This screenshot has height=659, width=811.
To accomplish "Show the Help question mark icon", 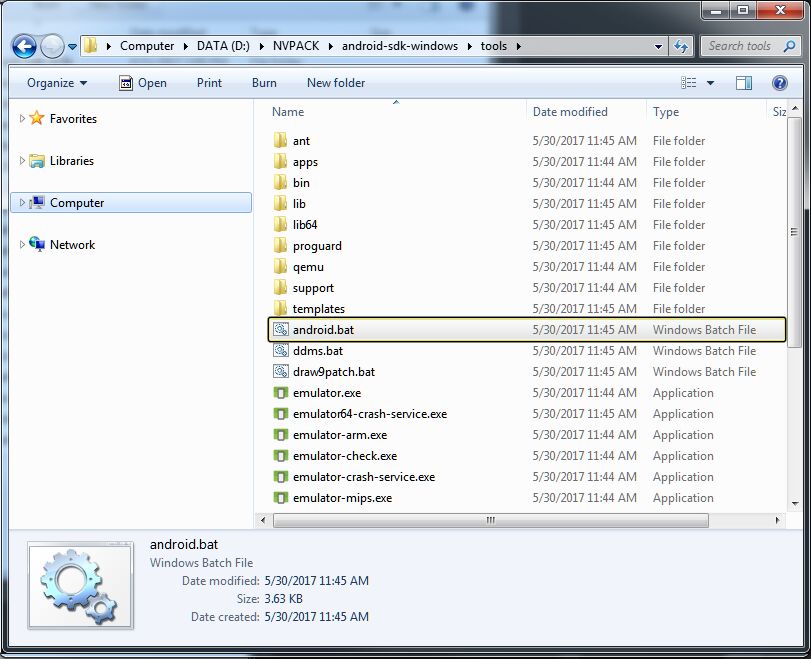I will coord(780,82).
